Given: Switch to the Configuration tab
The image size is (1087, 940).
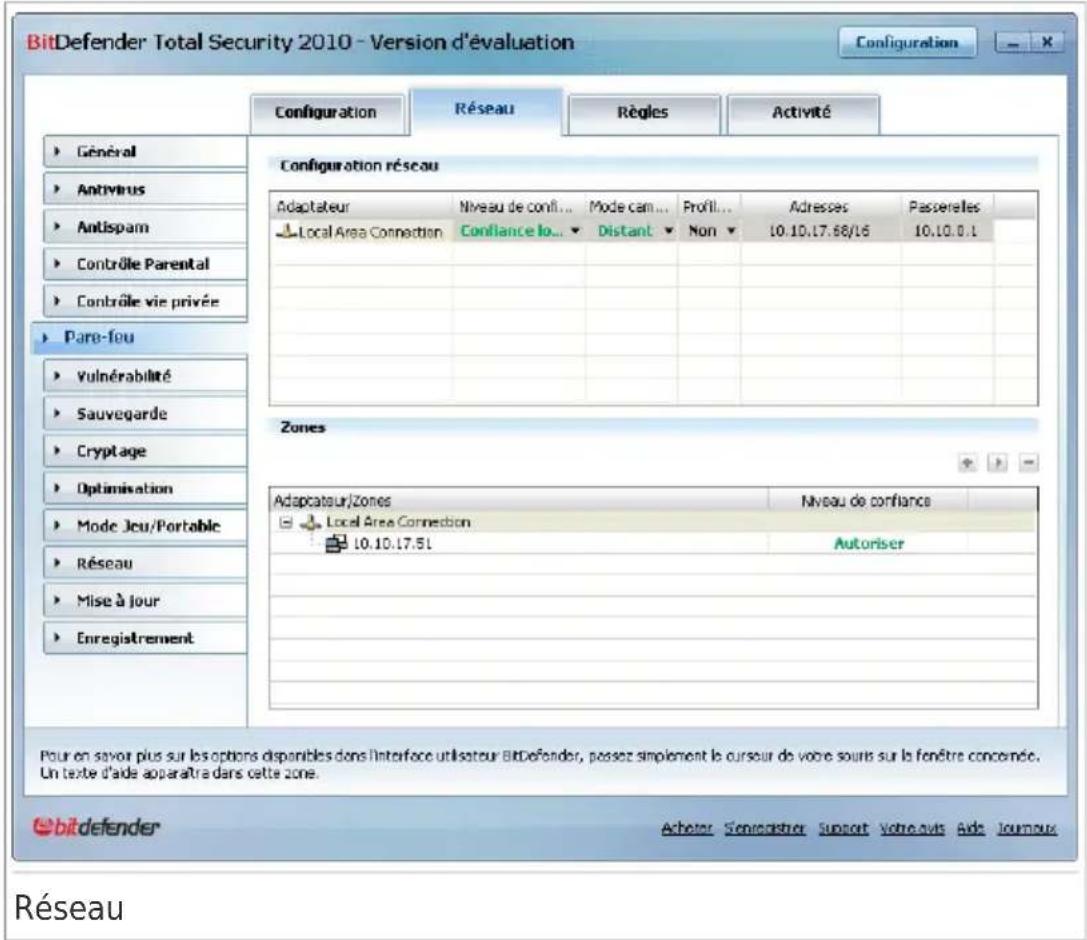Looking at the screenshot, I should click(327, 113).
